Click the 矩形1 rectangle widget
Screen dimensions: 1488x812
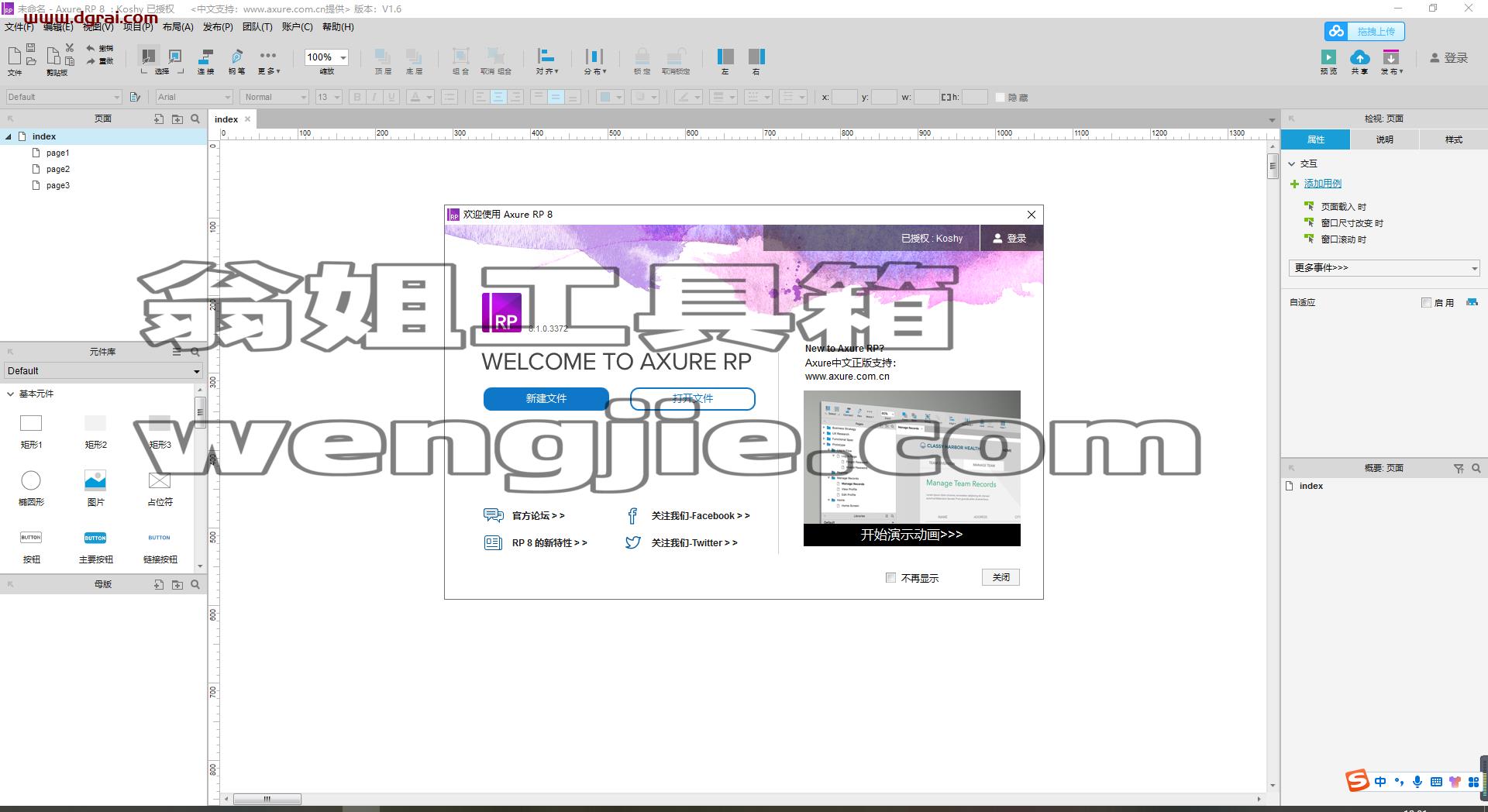(31, 430)
